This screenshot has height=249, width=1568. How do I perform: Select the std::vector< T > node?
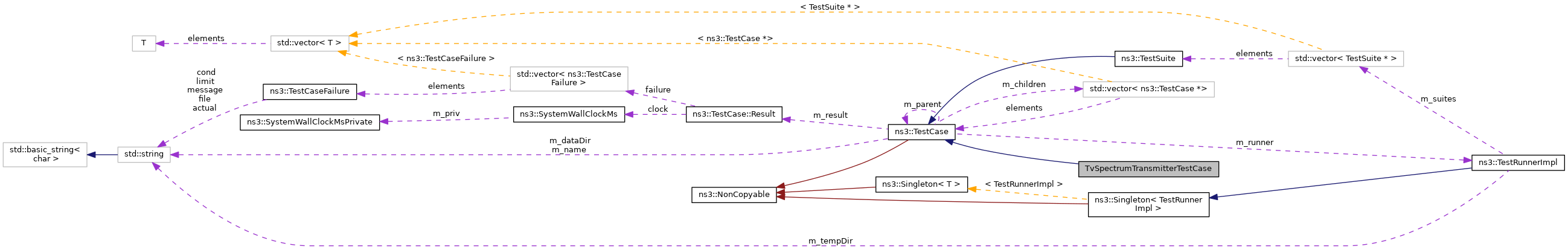(x=309, y=44)
